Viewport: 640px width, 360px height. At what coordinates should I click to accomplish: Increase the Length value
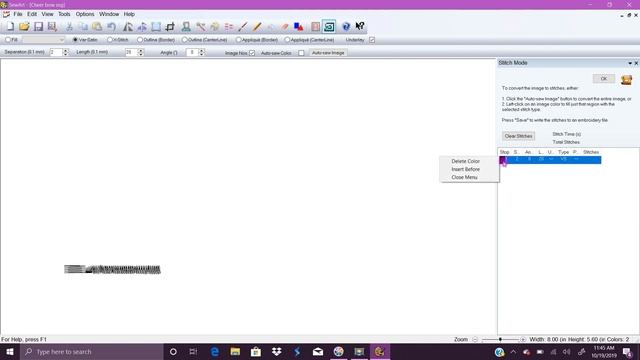point(140,51)
